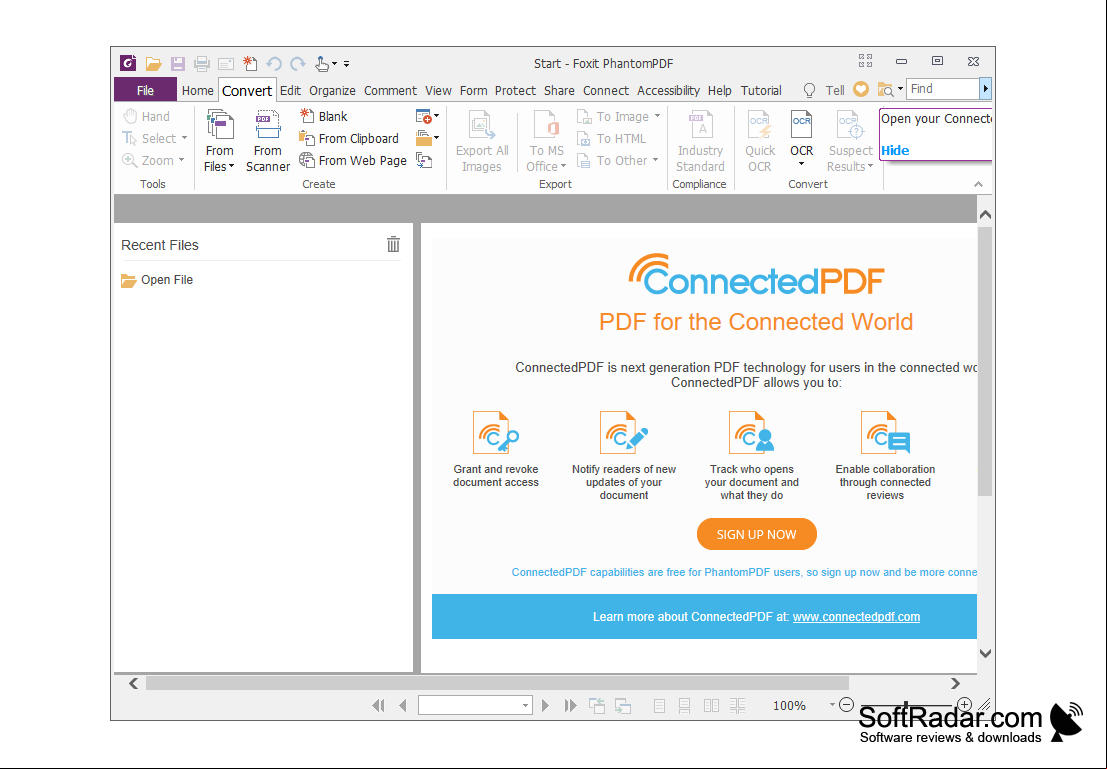The height and width of the screenshot is (769, 1107).
Task: Click the touch mode hand icon
Action: click(322, 64)
